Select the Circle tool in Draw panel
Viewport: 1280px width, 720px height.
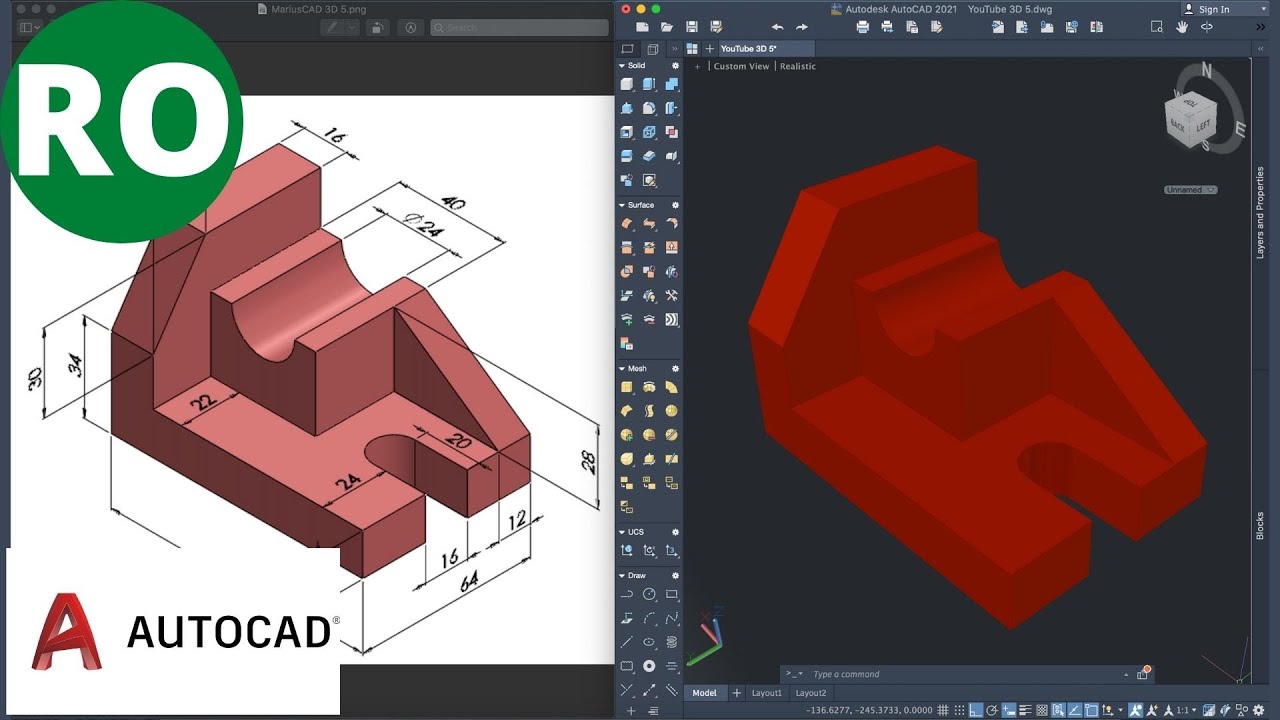[649, 594]
